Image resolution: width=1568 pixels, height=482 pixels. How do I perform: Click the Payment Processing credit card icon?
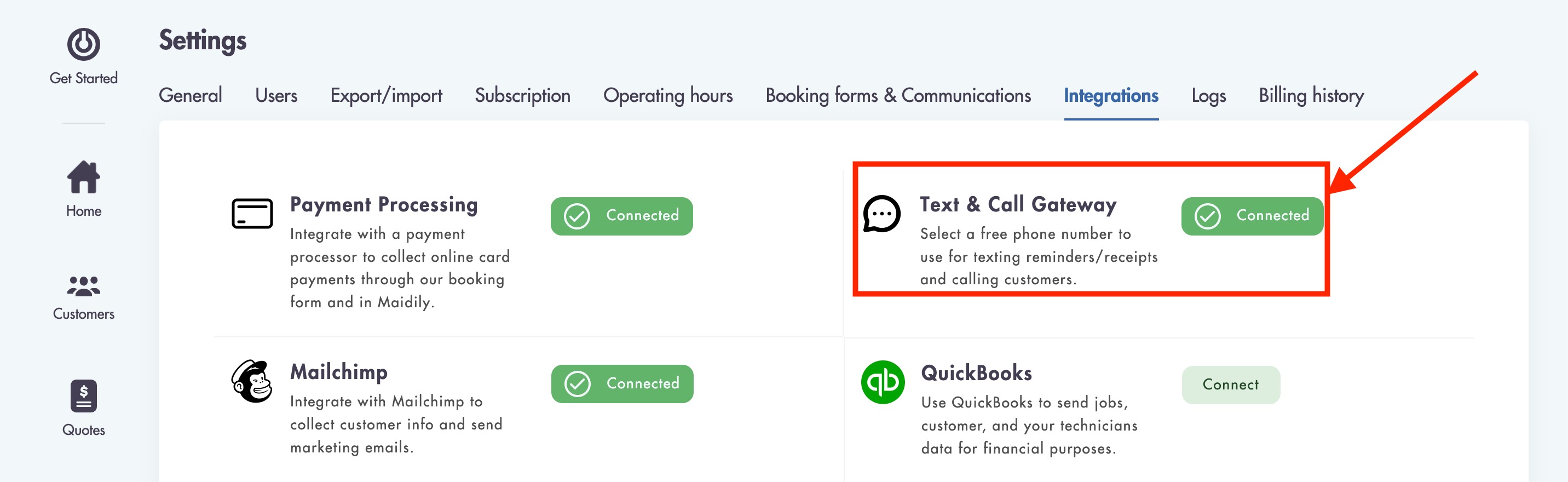252,214
